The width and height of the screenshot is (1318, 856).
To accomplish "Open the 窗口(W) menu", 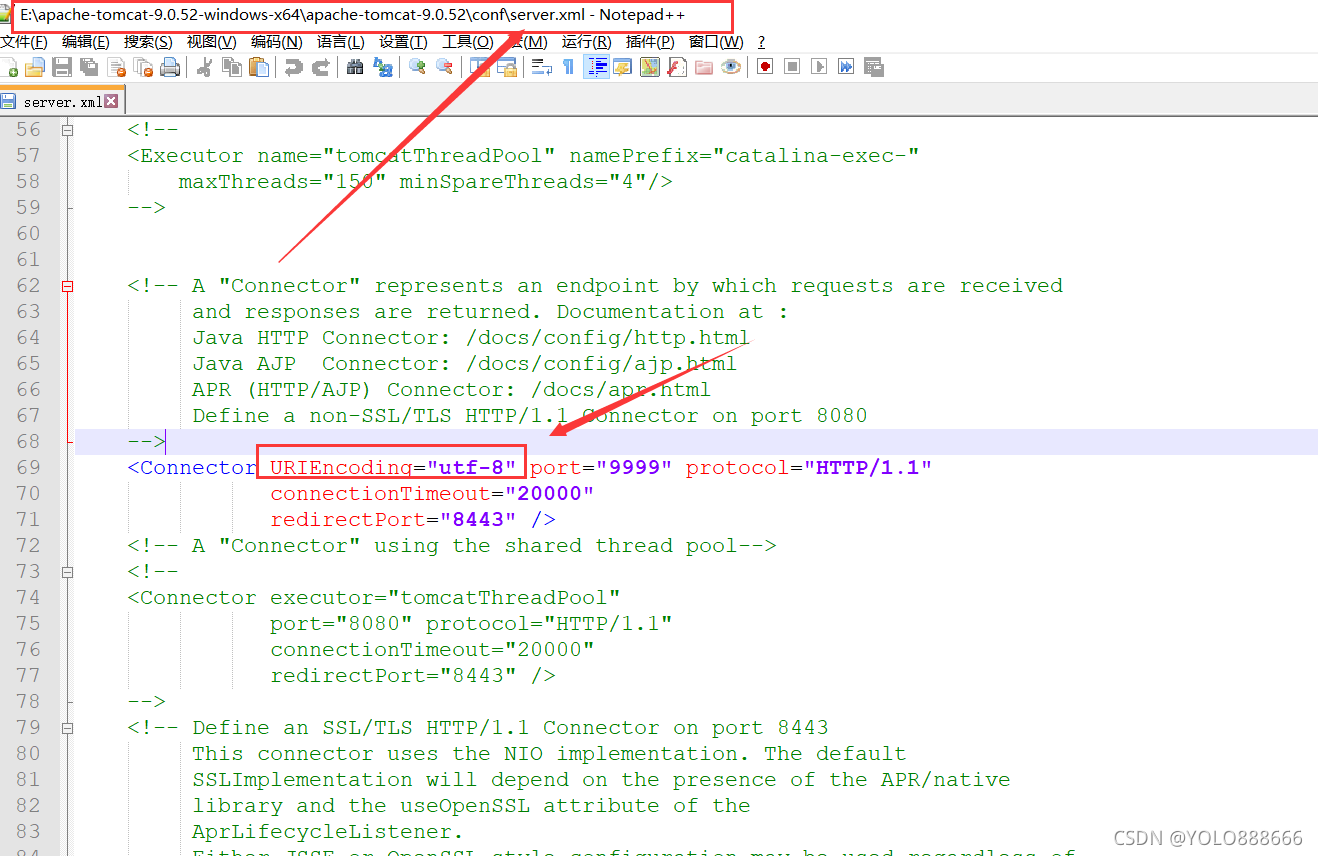I will click(x=716, y=42).
